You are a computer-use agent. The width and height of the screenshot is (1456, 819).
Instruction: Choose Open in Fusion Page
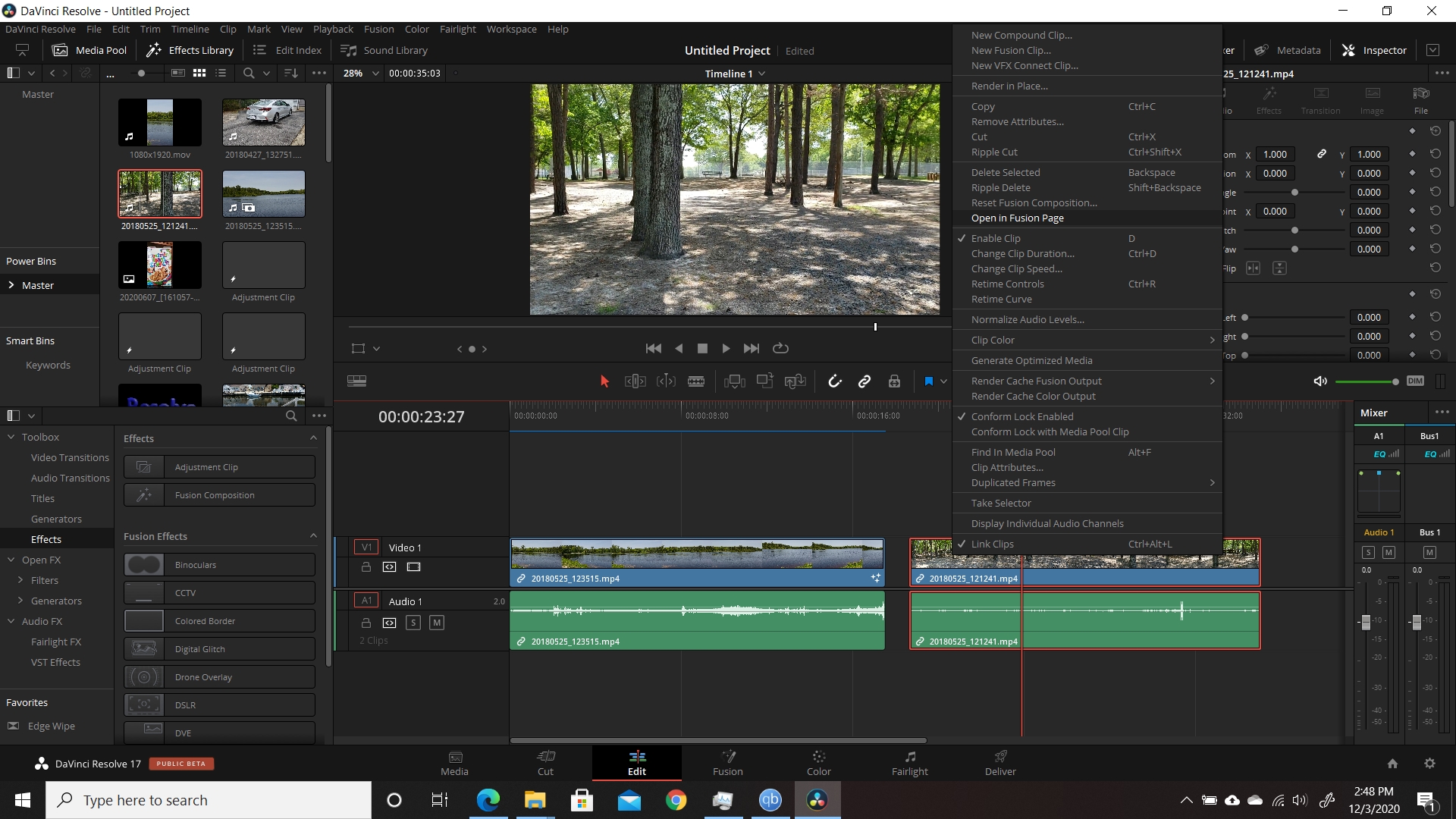tap(1087, 218)
